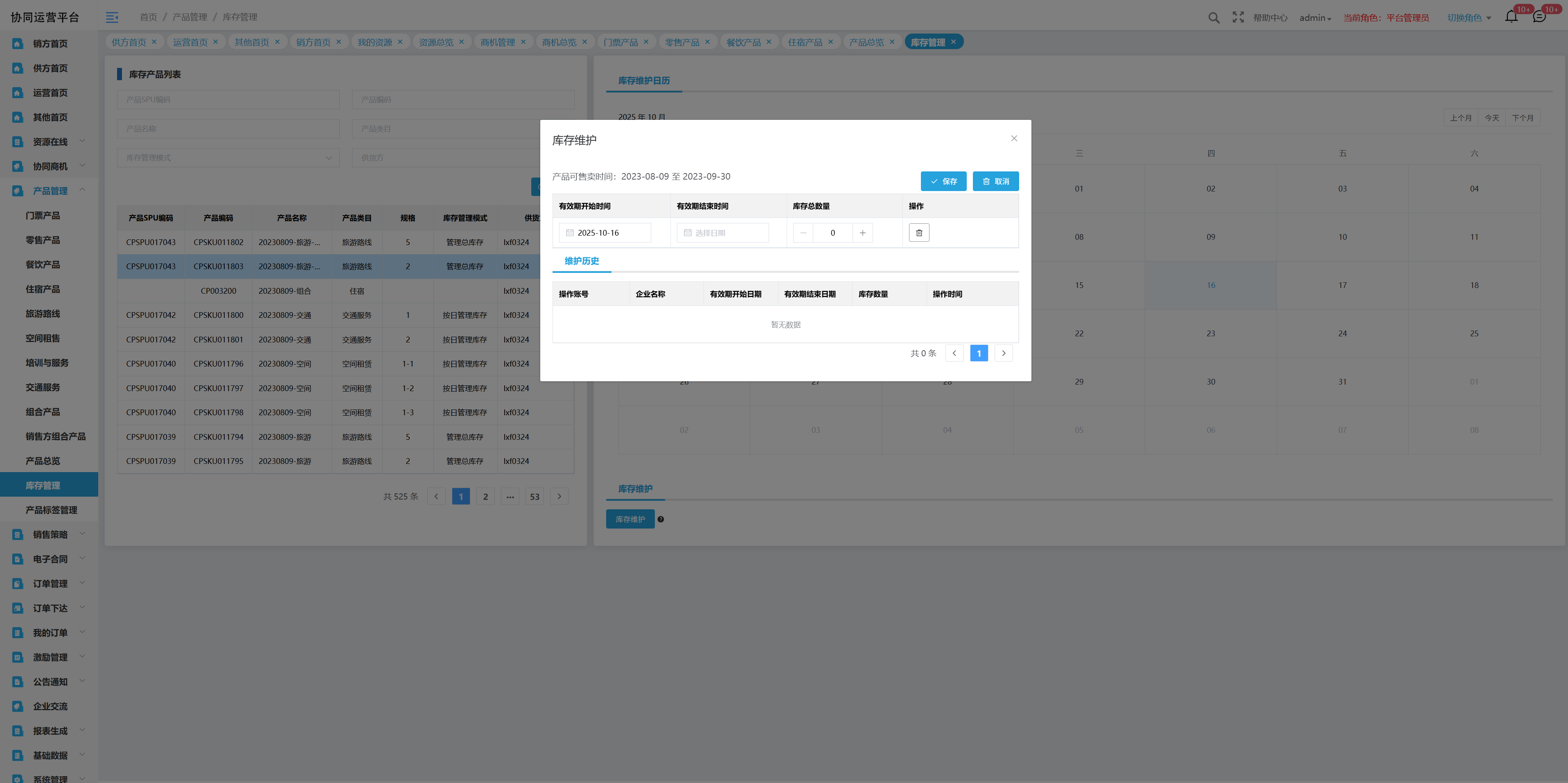Image resolution: width=1568 pixels, height=783 pixels.
Task: Select the 维护历史 tab
Action: (581, 261)
